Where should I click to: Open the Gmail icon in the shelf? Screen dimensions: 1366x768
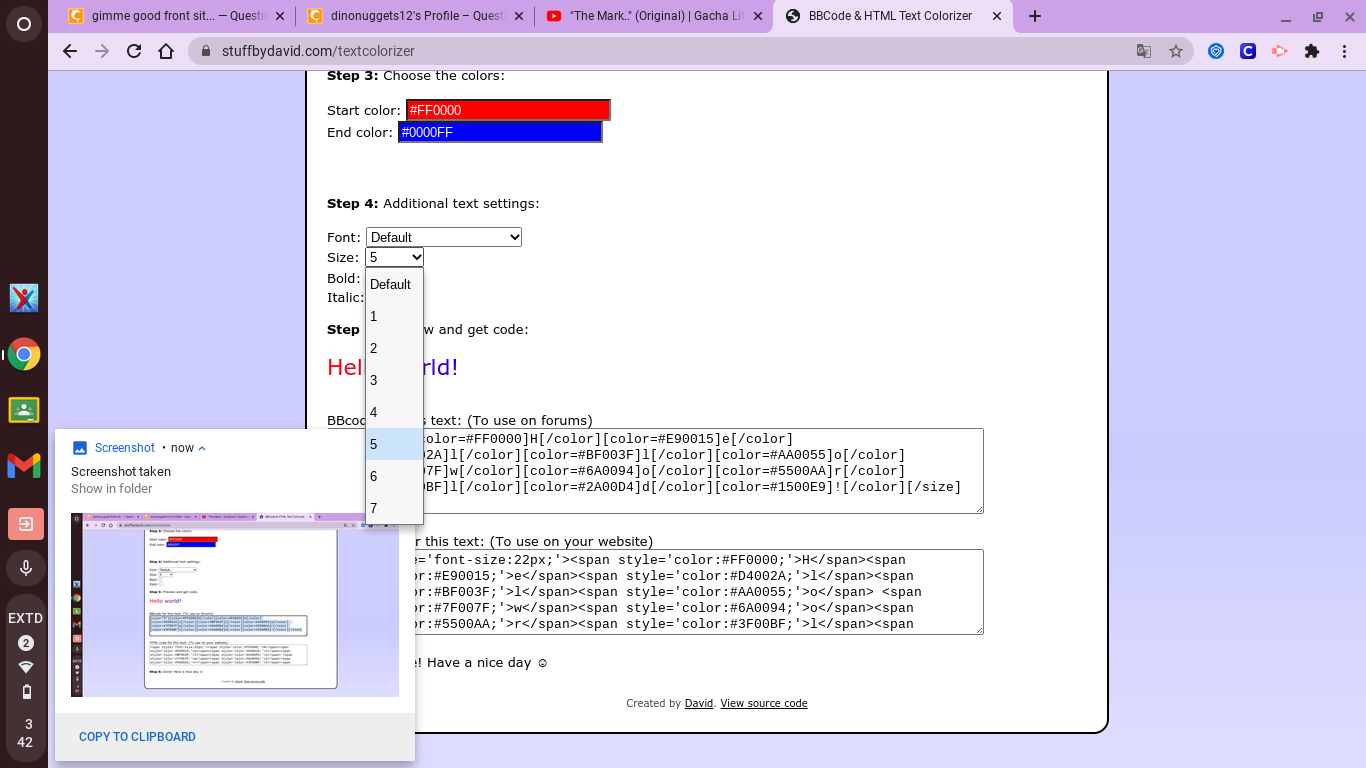pos(24,465)
